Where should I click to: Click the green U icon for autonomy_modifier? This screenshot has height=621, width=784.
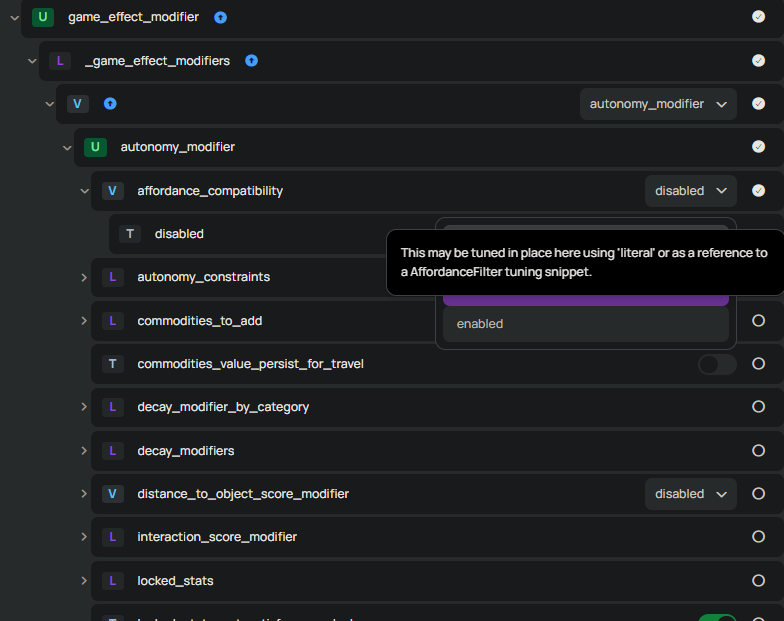tap(95, 147)
